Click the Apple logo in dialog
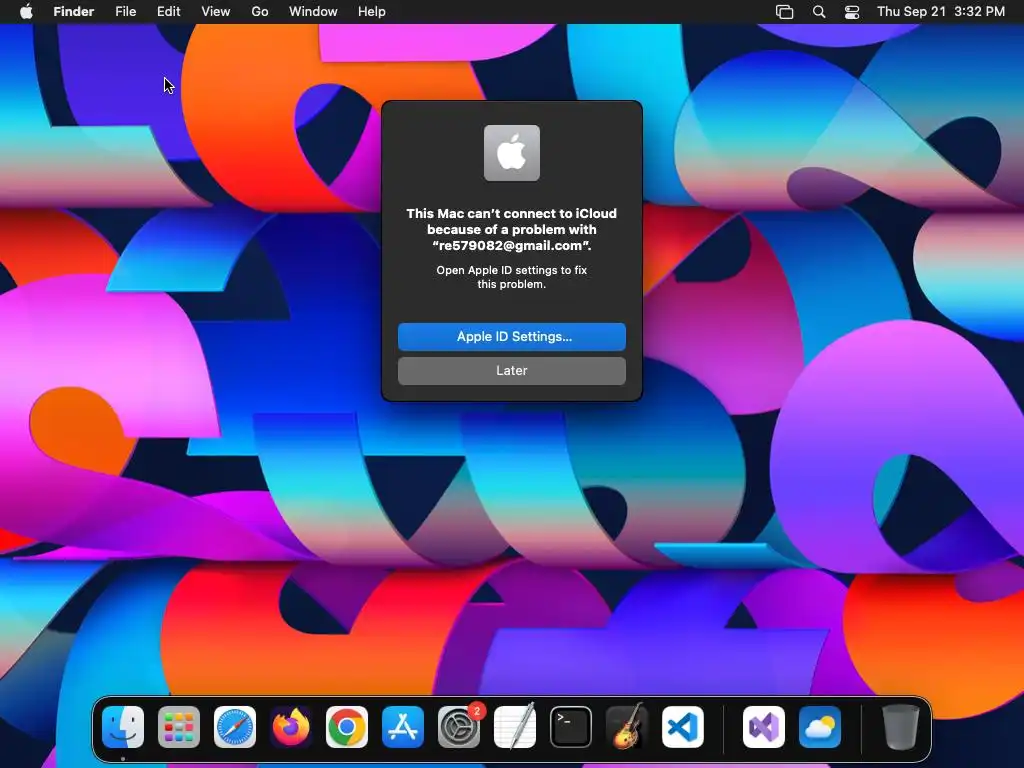 click(x=512, y=153)
